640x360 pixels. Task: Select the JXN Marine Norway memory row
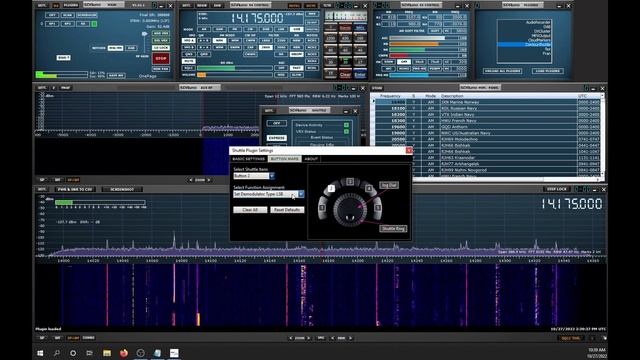point(487,102)
